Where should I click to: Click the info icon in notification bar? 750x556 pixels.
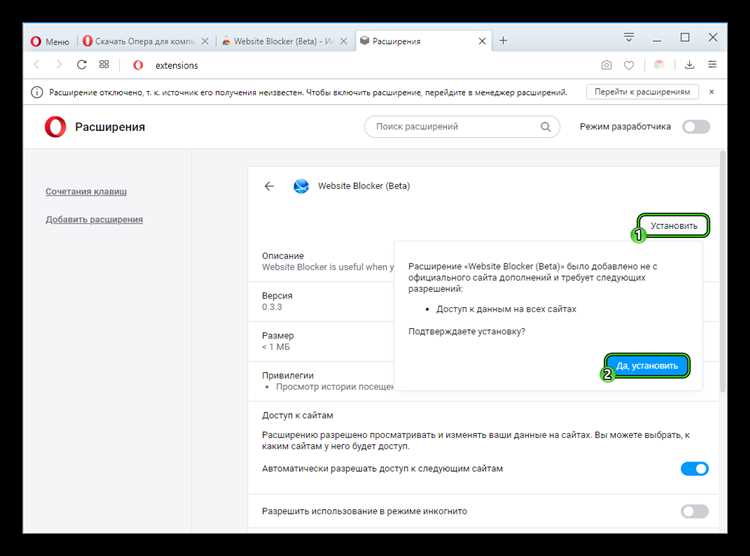[37, 92]
